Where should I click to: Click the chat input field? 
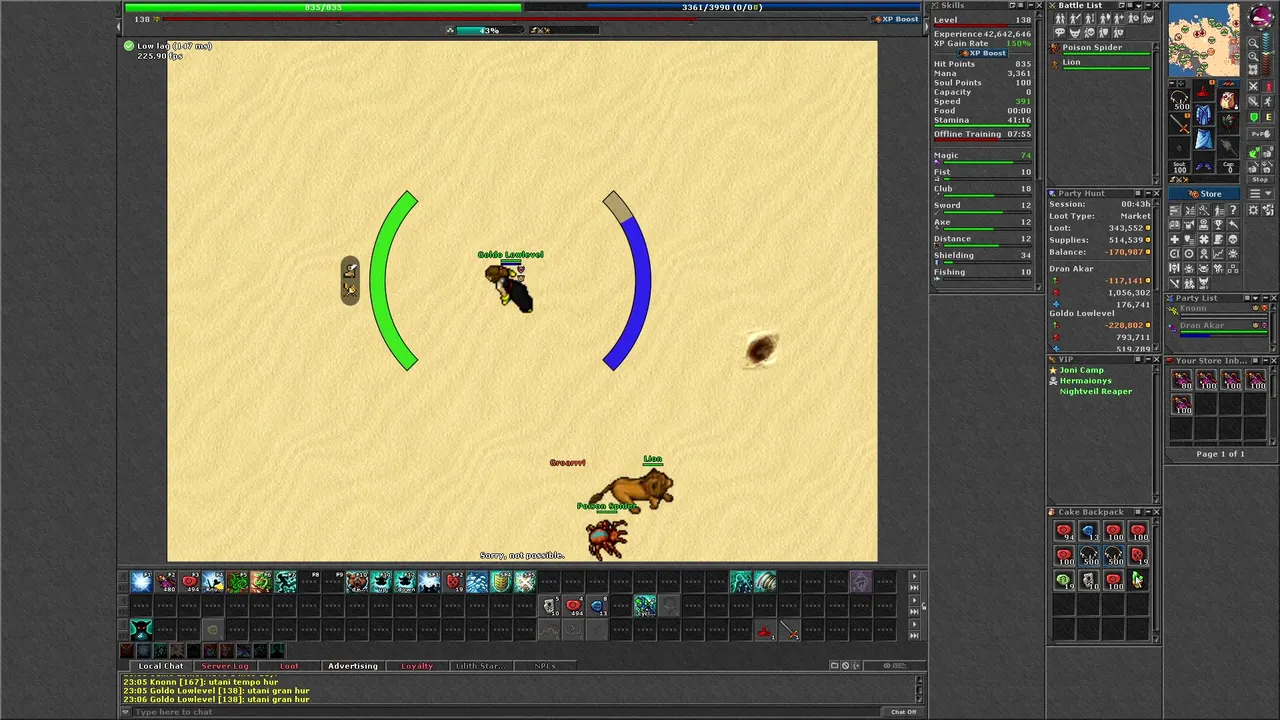[x=505, y=712]
